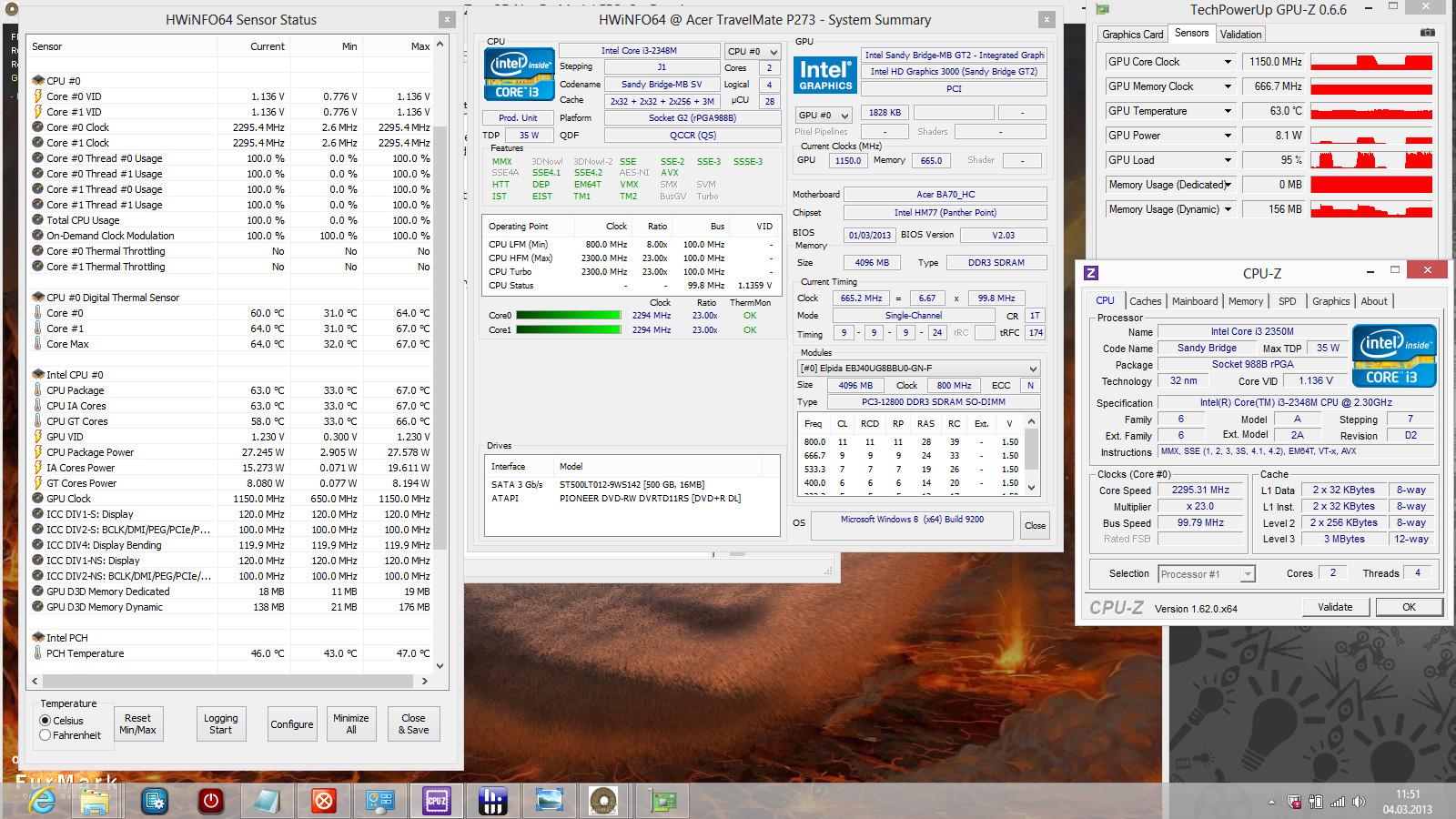Click the Max column header in Sensor Status
This screenshot has width=1456, height=819.
click(x=420, y=46)
